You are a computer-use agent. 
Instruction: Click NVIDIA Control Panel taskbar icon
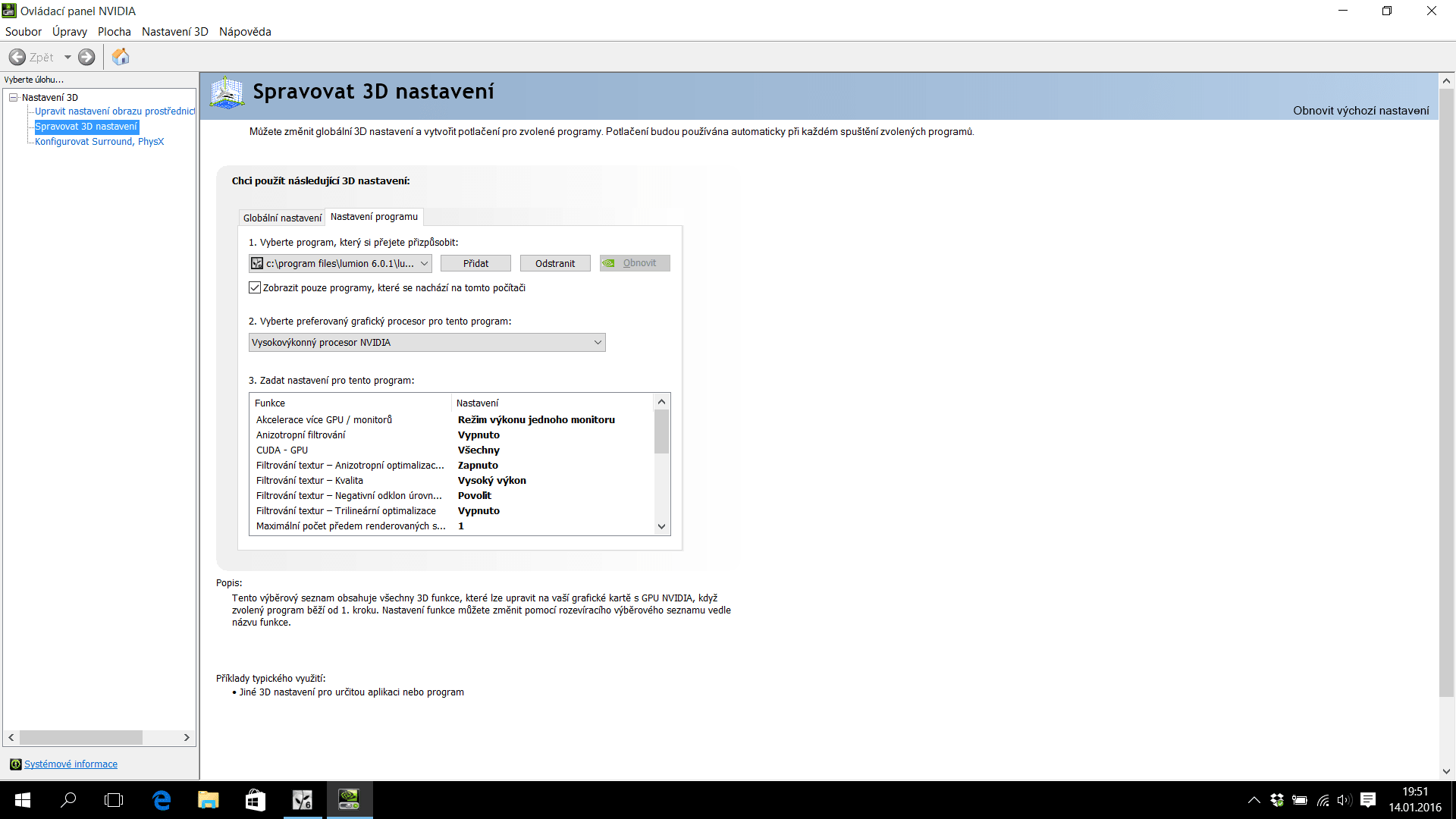pos(349,800)
